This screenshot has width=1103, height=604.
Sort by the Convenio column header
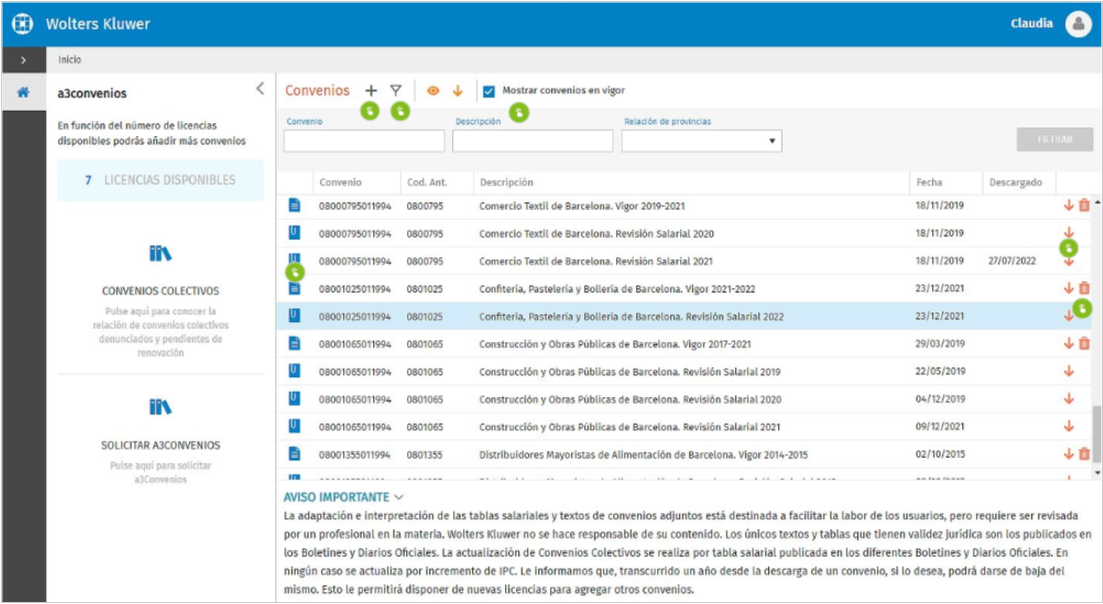[x=340, y=182]
